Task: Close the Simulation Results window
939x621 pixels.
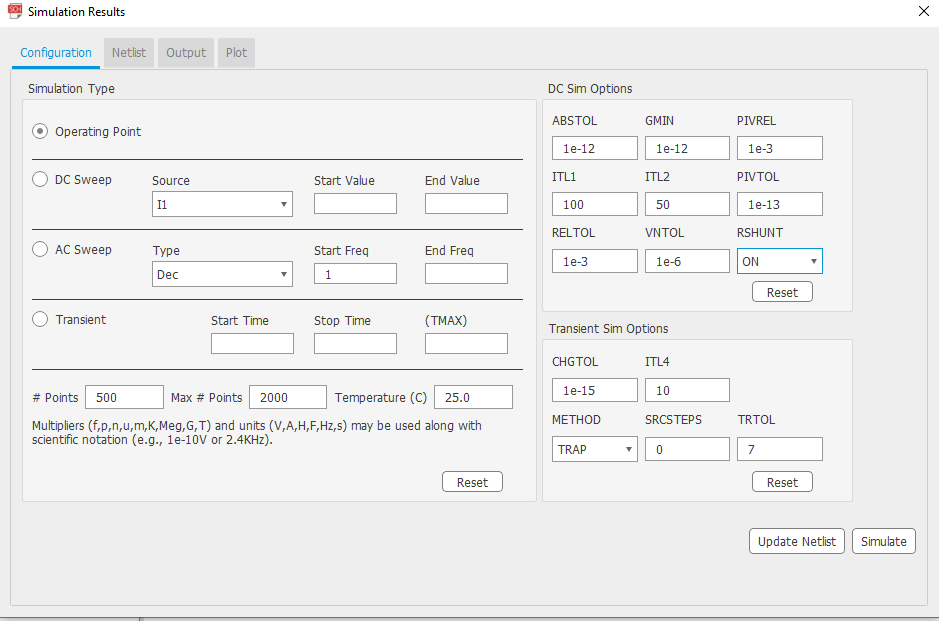Action: (923, 12)
